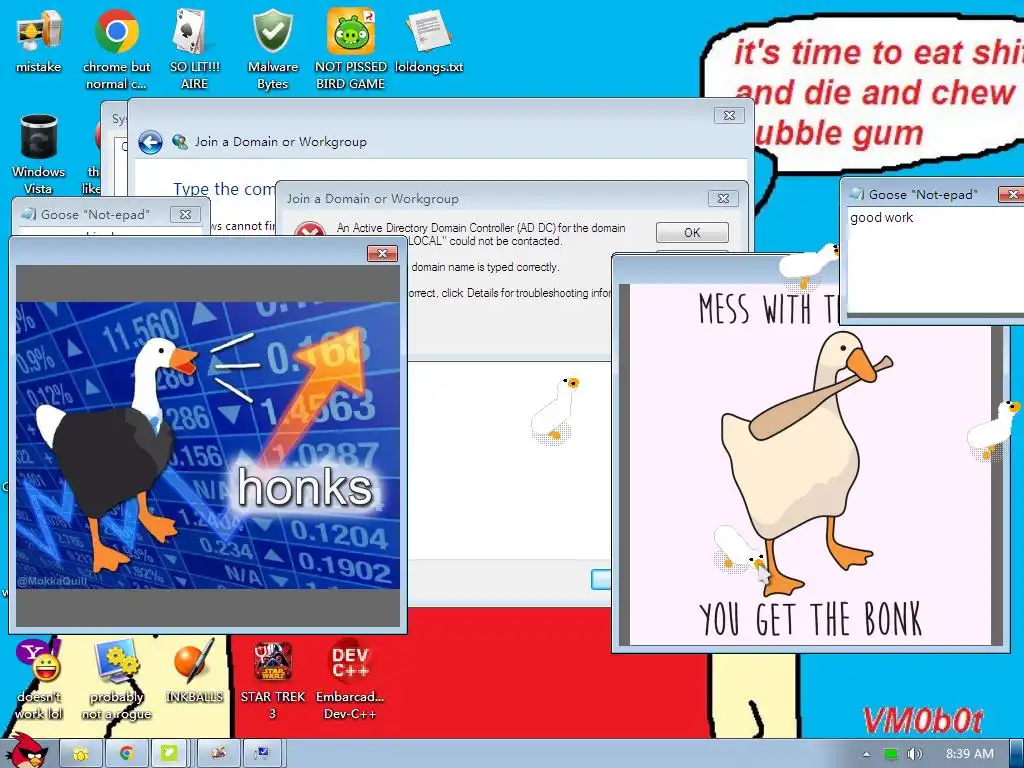Click the bonk goose meme image
This screenshot has height=768, width=1024.
(x=810, y=464)
